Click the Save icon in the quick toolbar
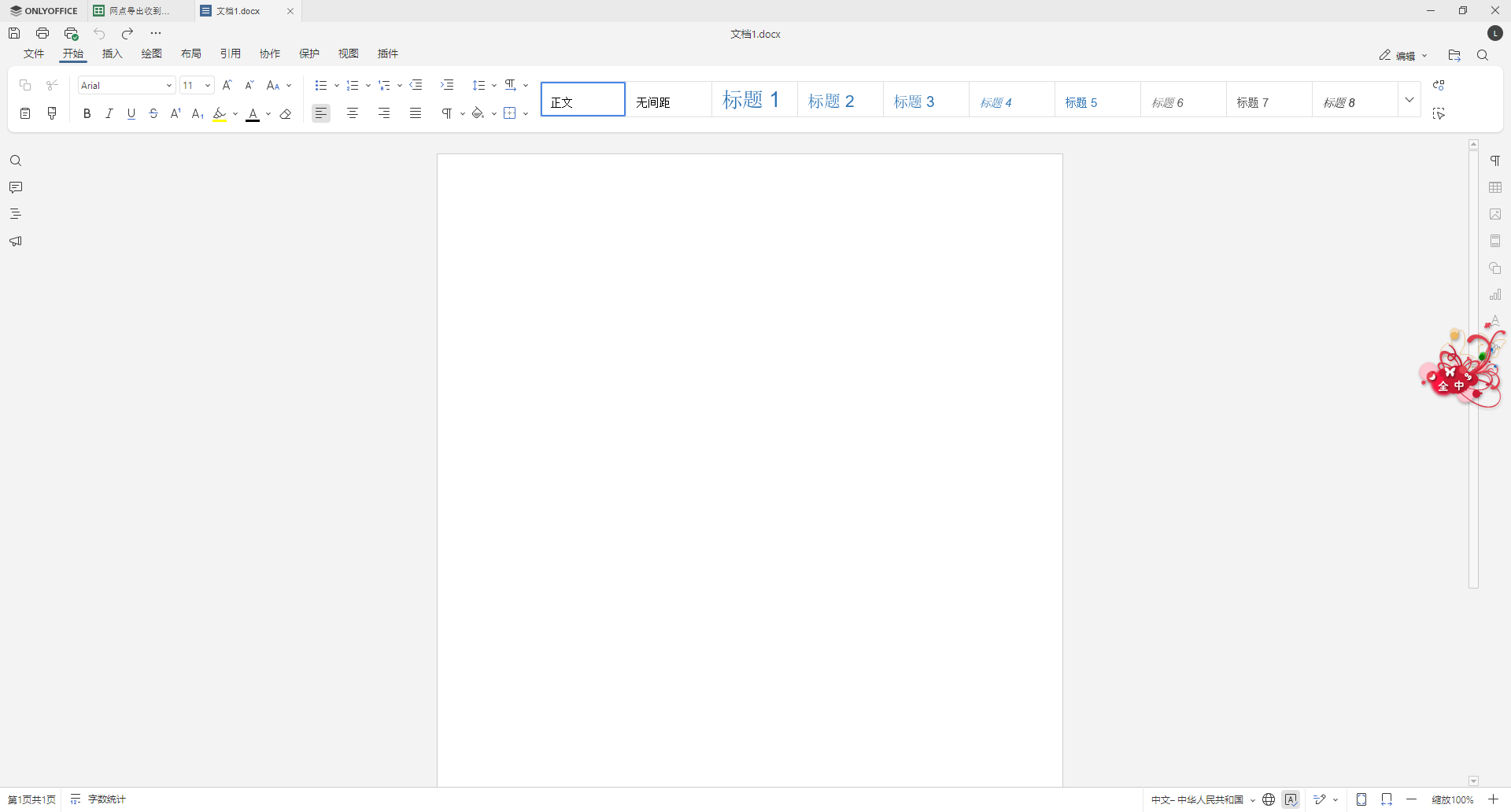This screenshot has width=1511, height=812. (x=14, y=33)
